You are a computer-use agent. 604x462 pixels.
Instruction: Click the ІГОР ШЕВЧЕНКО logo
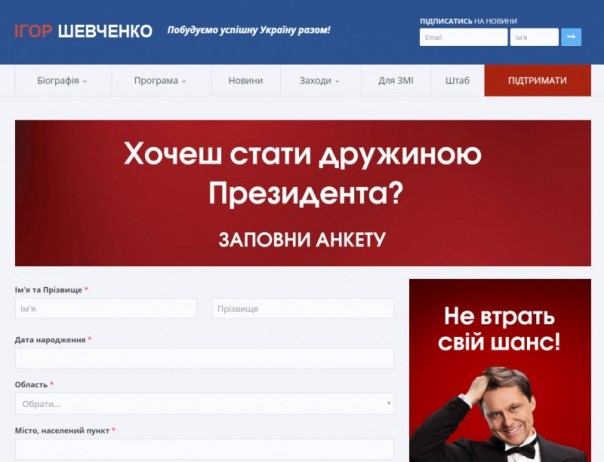pos(83,31)
